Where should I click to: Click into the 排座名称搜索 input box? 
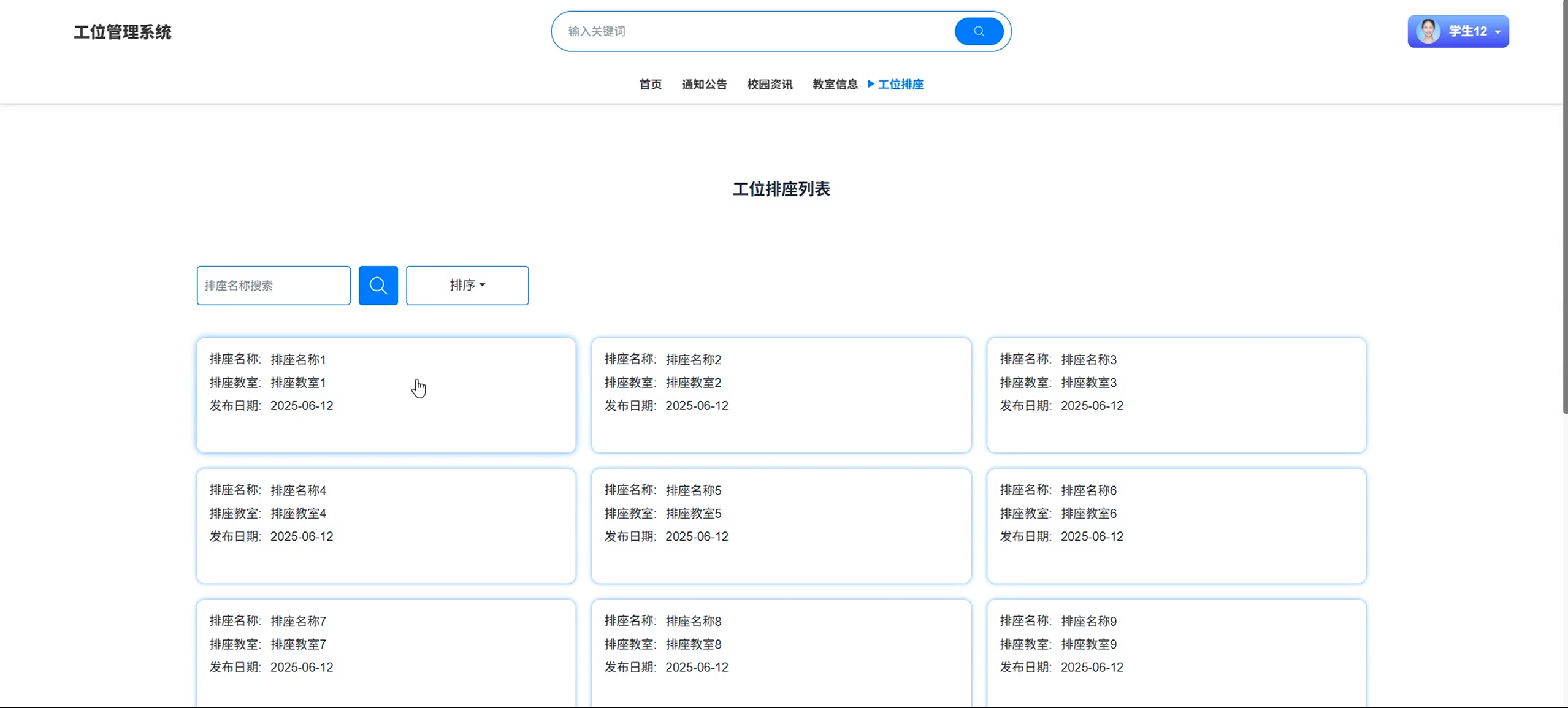point(273,285)
